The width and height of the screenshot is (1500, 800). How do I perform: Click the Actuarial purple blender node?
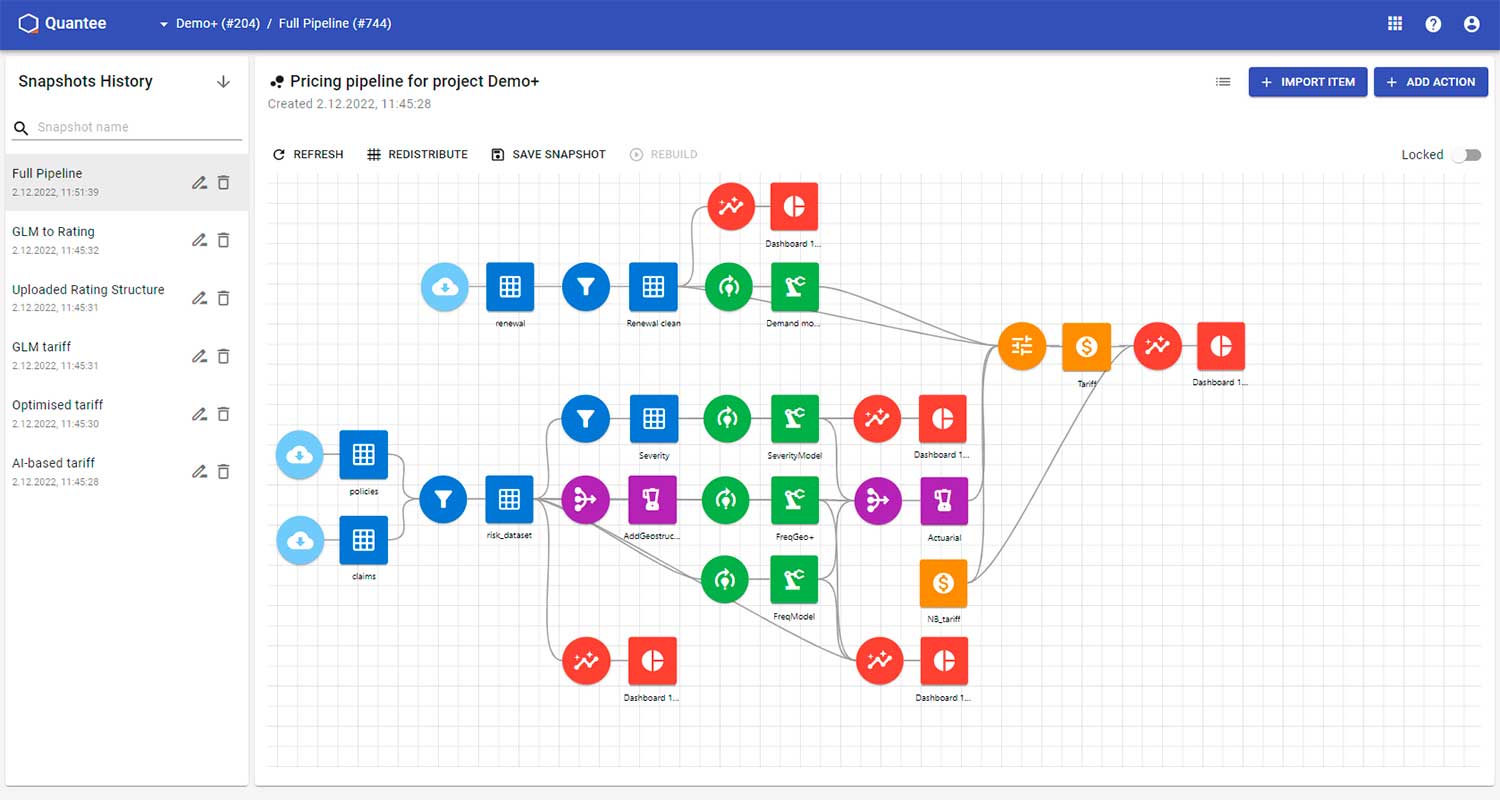click(x=944, y=501)
